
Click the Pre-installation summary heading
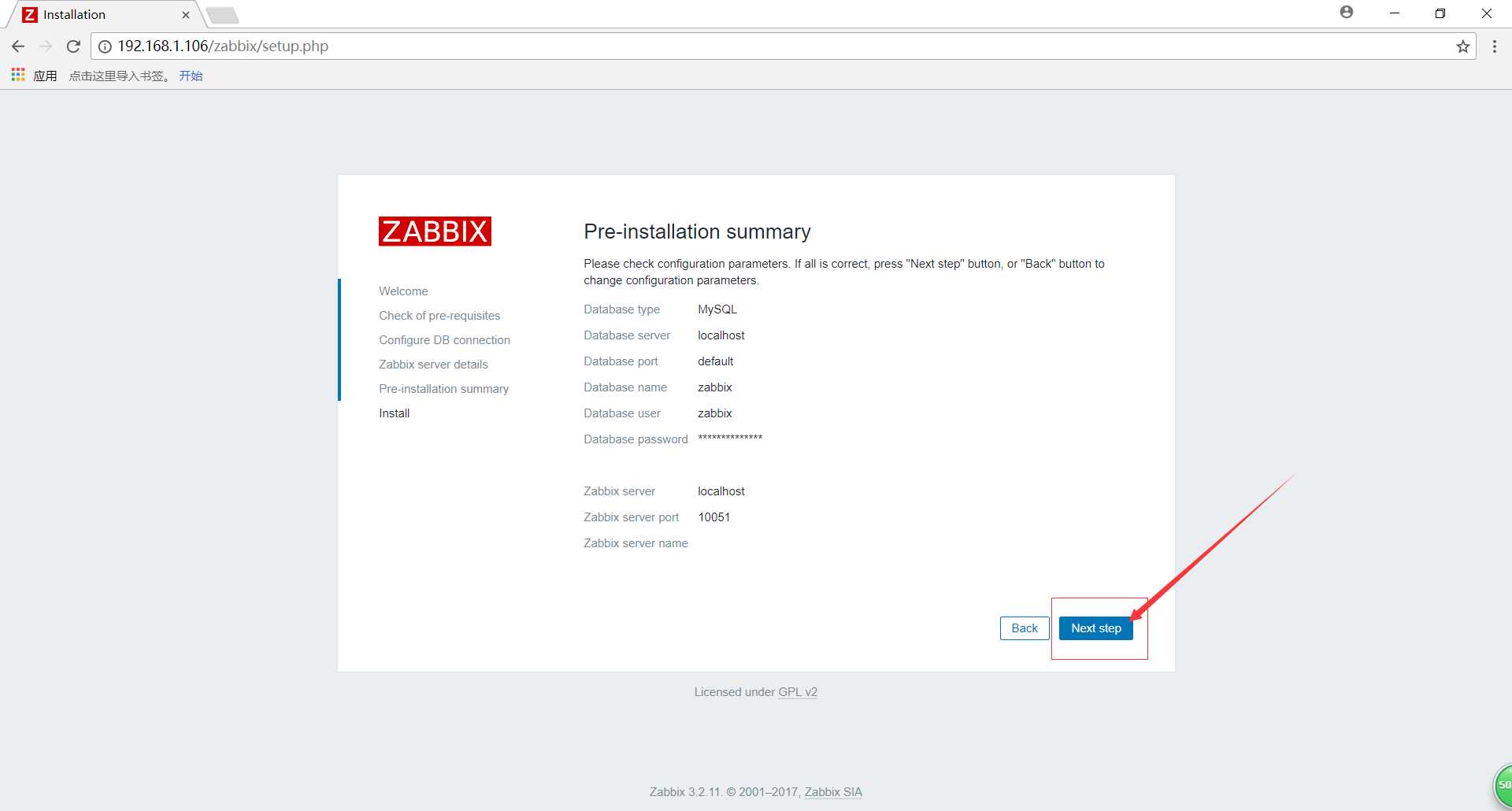(697, 231)
